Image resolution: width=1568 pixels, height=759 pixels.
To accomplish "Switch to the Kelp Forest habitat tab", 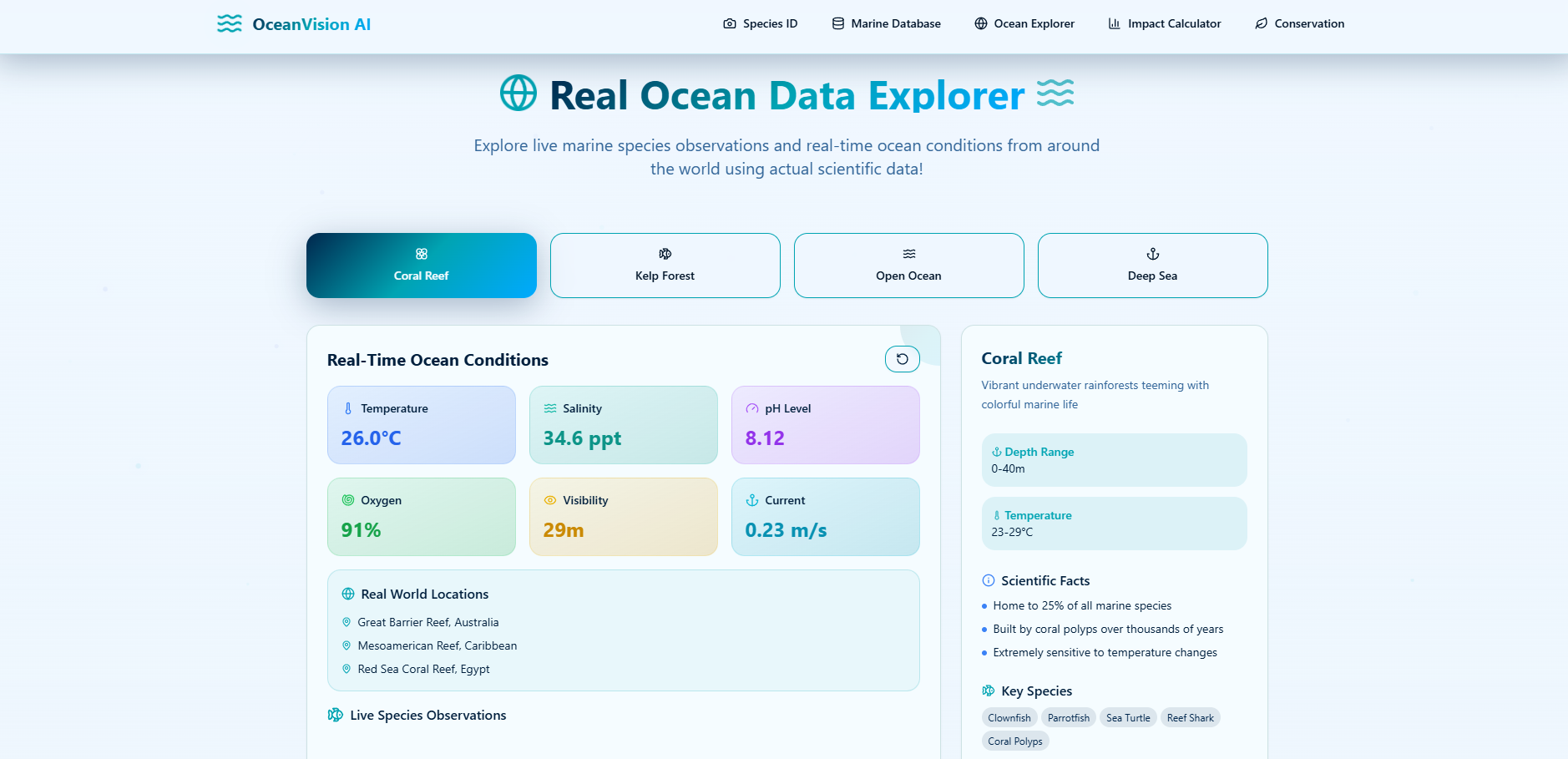I will (665, 266).
